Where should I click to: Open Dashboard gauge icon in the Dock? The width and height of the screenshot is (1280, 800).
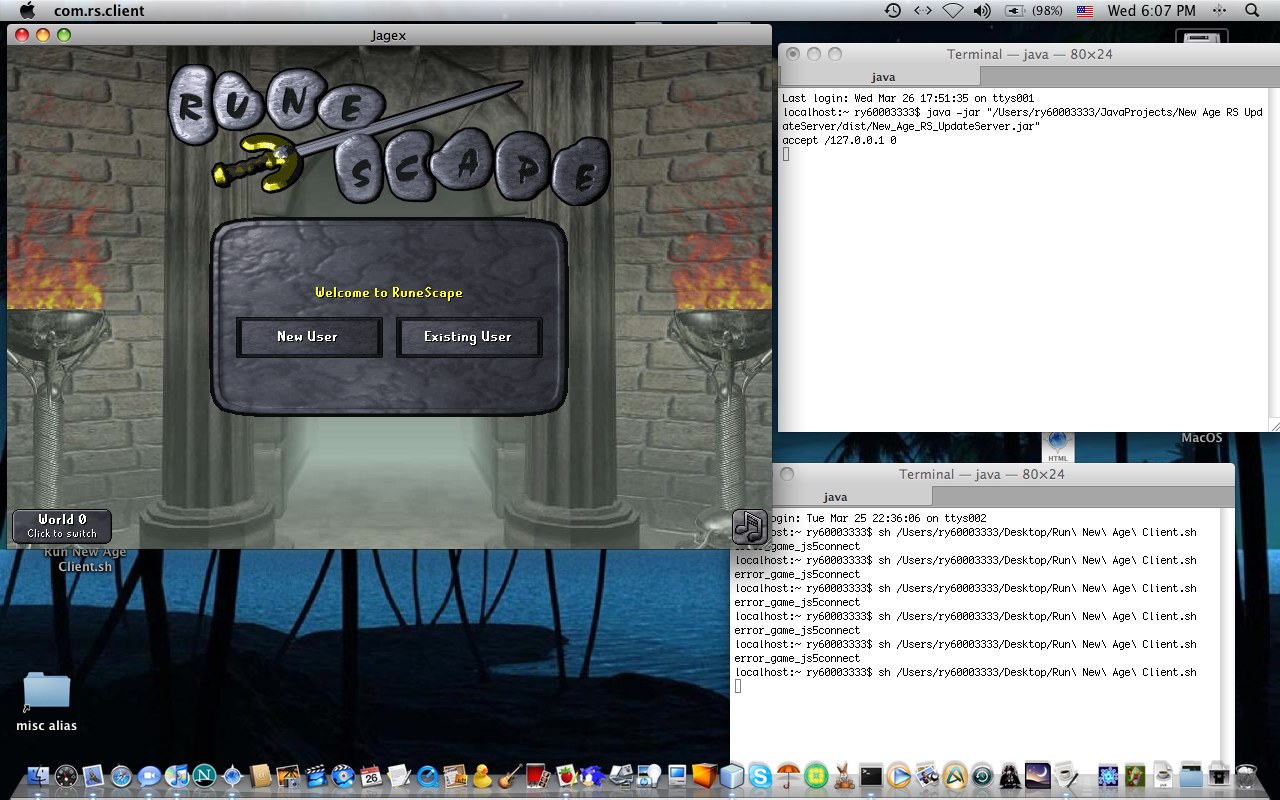66,775
